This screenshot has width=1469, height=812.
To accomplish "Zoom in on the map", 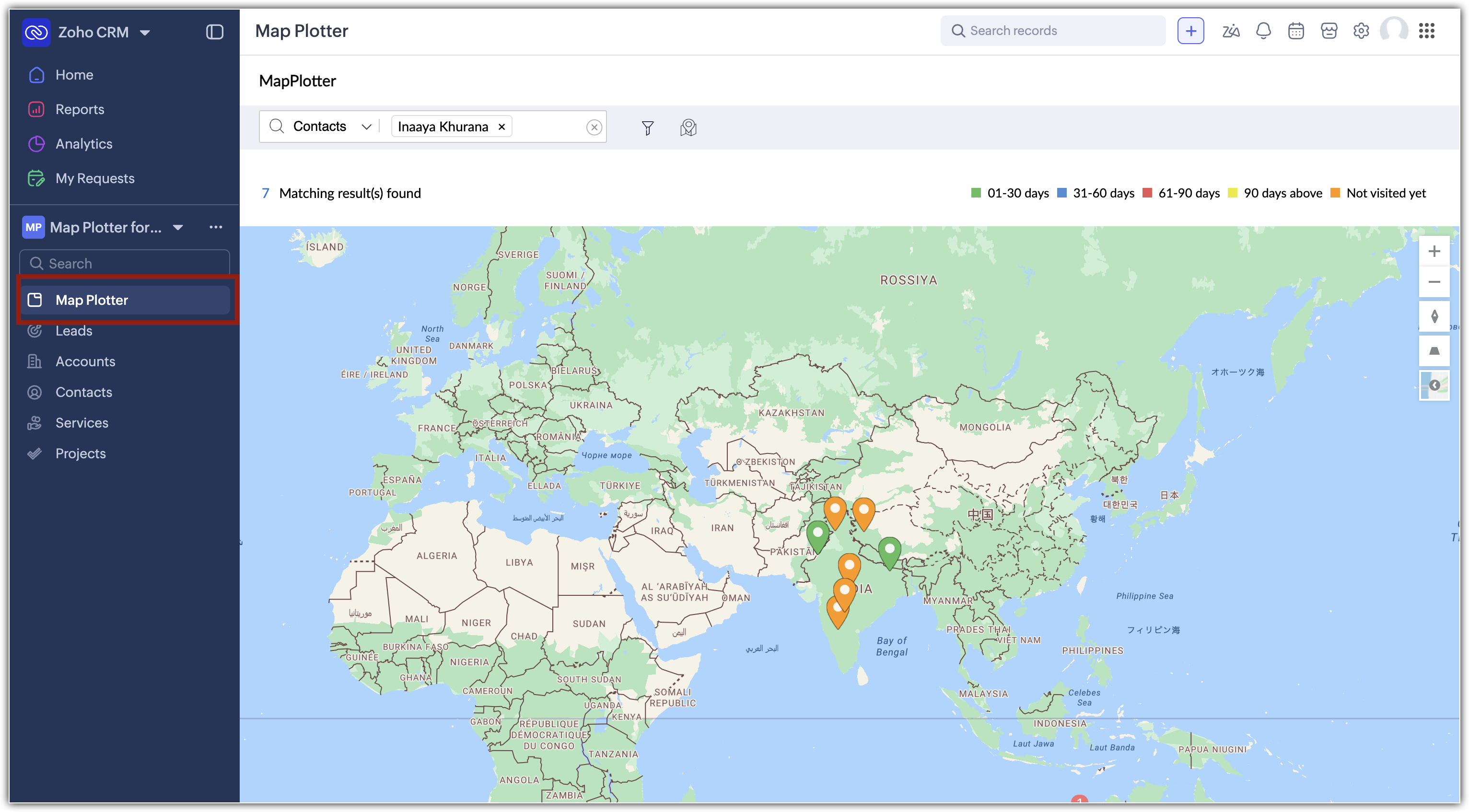I will (x=1434, y=252).
